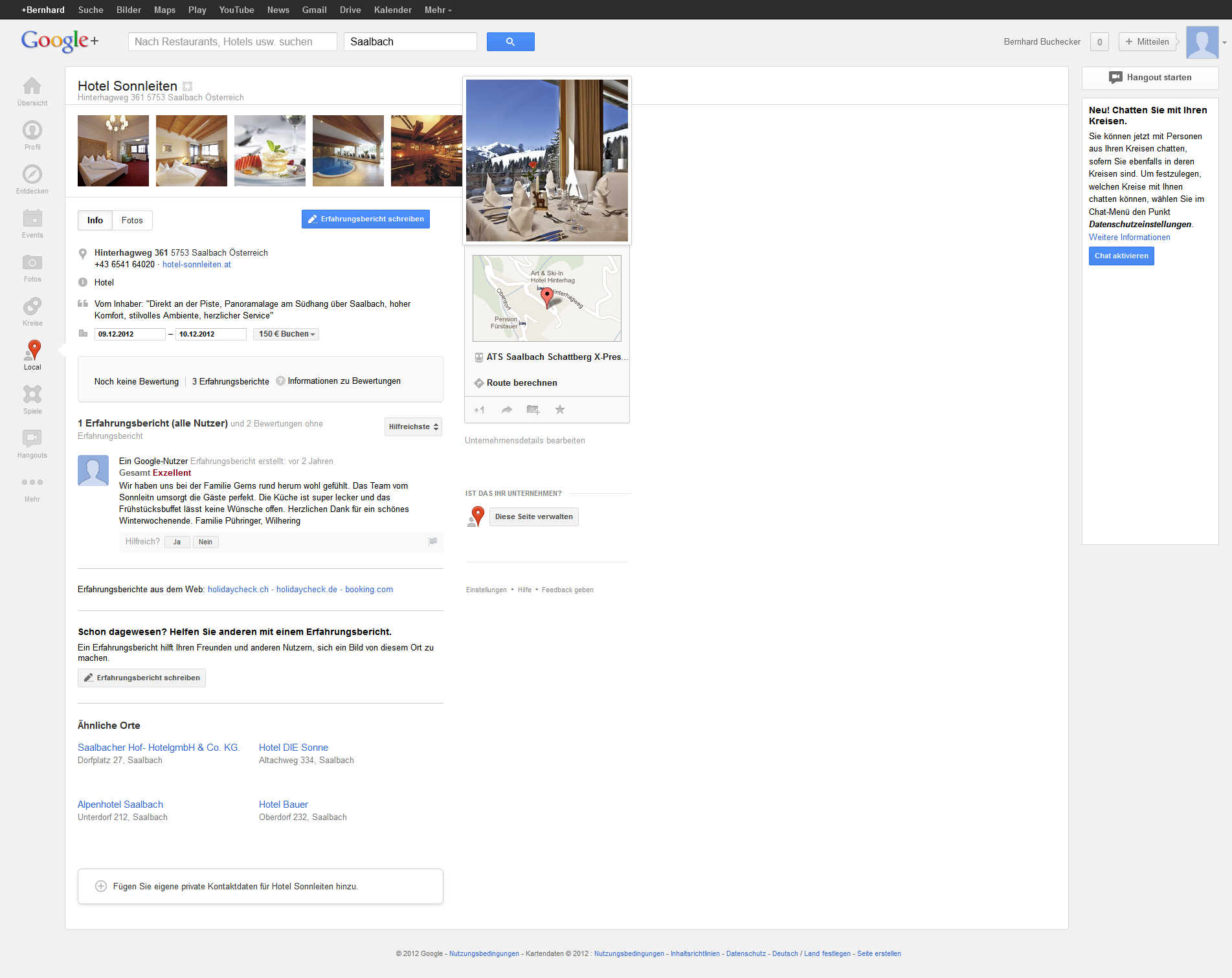Click the profile avatar in header
Screen dimensions: 1232x978
tap(1202, 42)
